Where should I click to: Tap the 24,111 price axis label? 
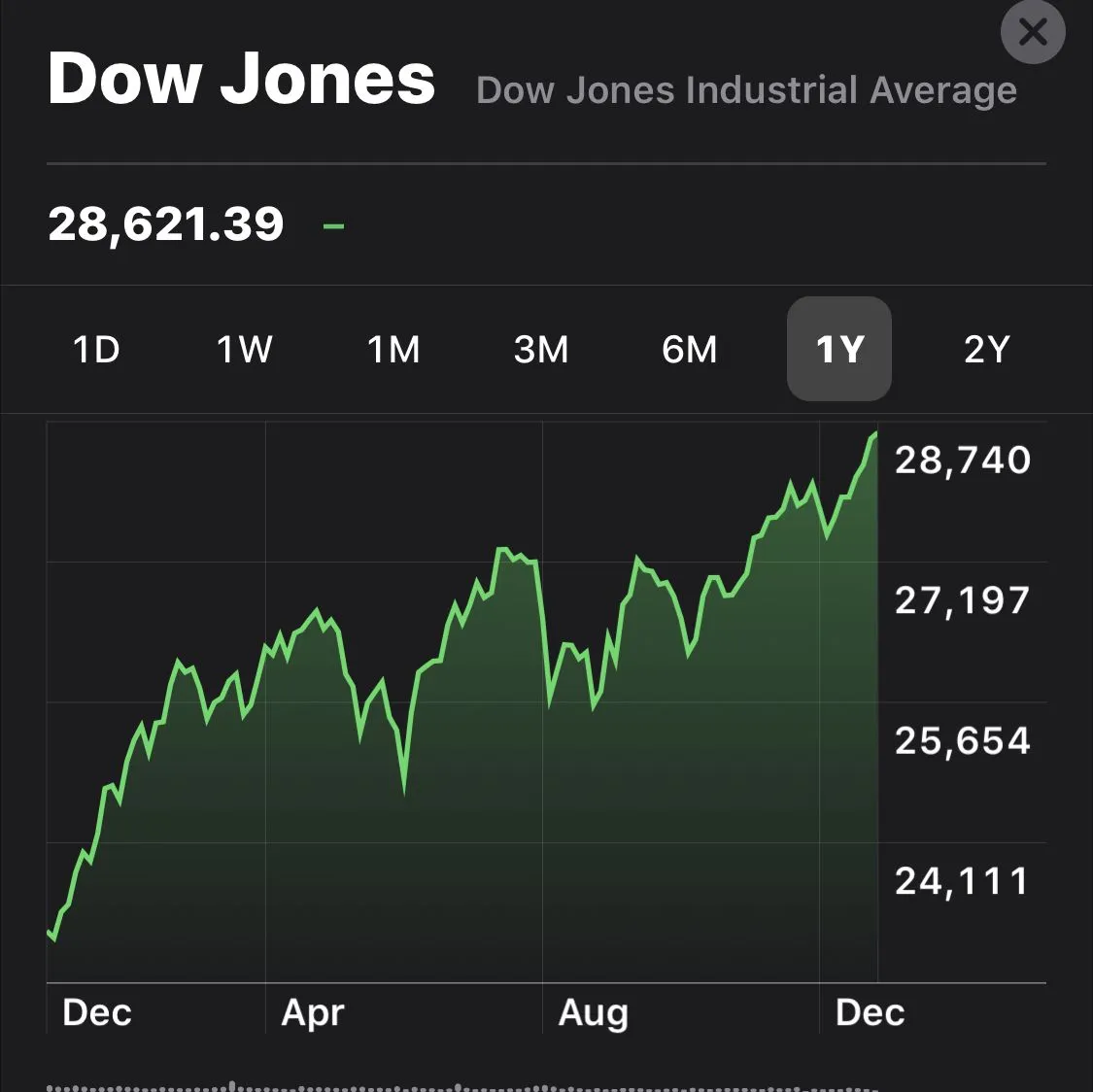962,881
